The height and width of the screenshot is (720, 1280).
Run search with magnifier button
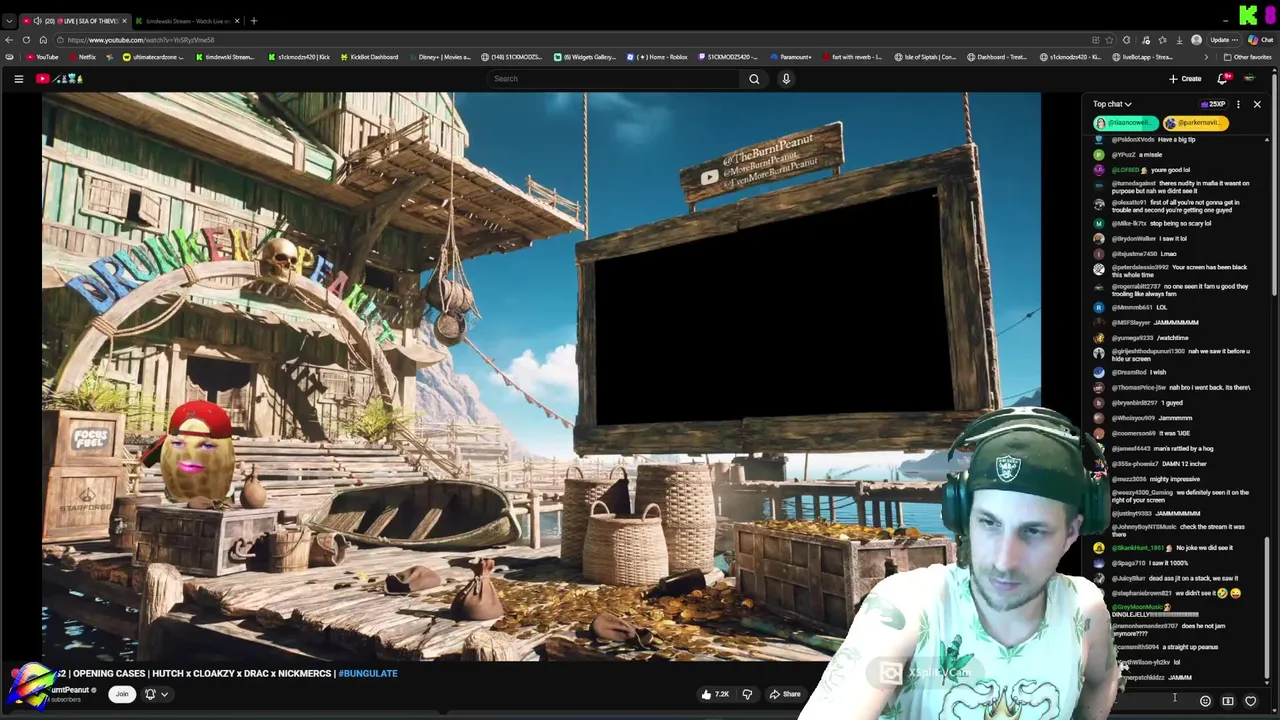click(x=754, y=79)
